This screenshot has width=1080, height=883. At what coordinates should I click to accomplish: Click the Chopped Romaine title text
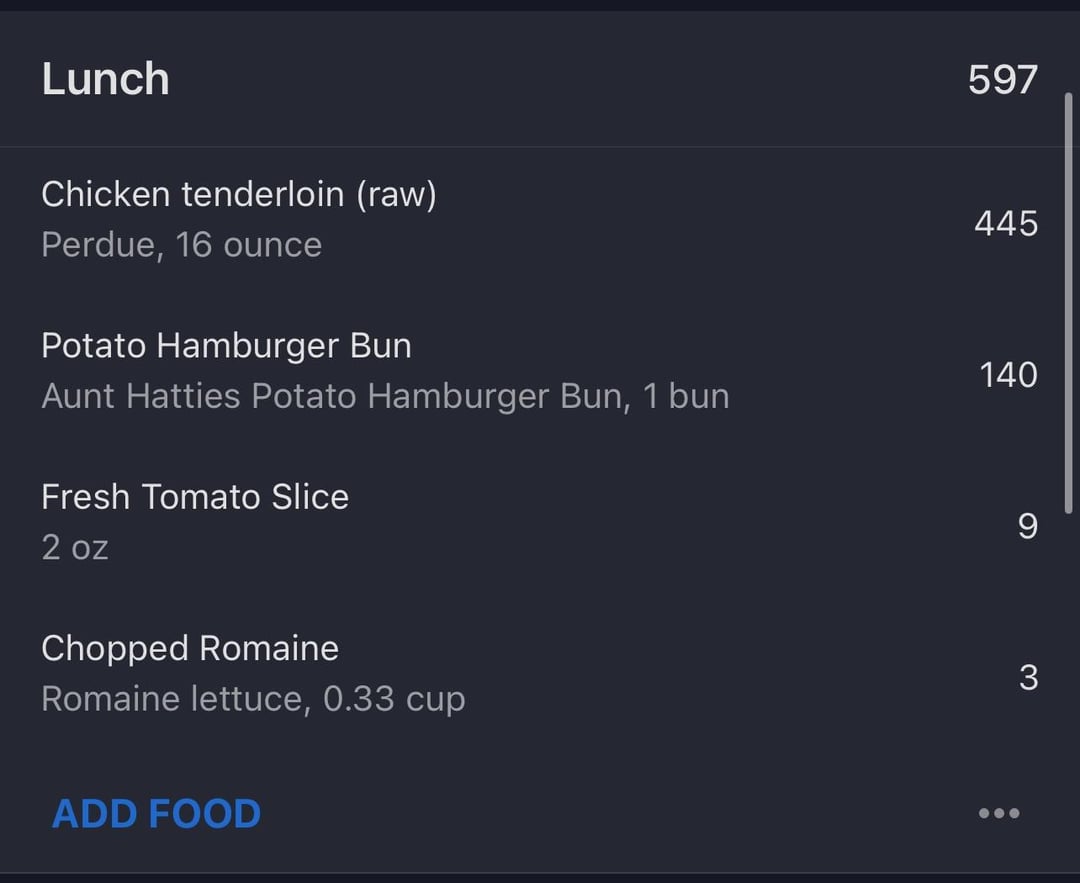coord(190,649)
